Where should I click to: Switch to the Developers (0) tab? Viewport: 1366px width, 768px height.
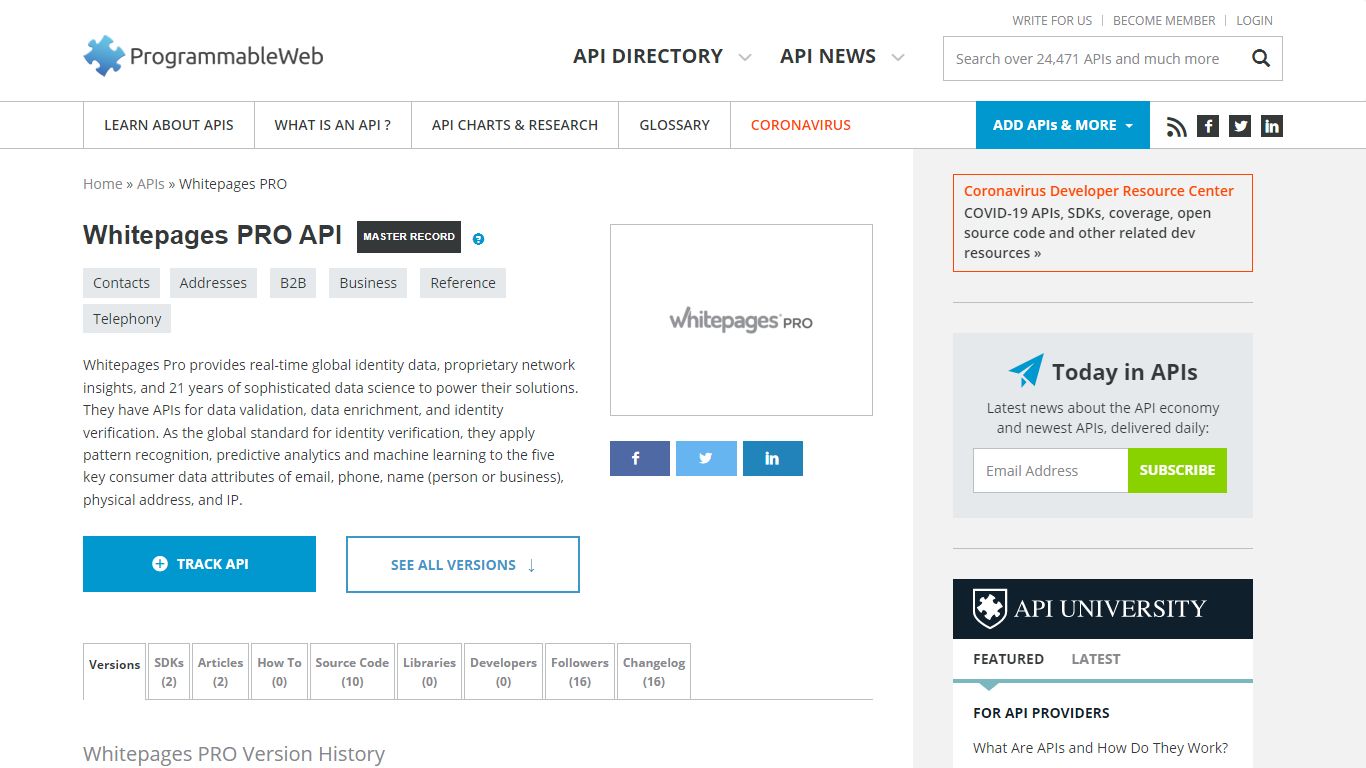[x=503, y=671]
